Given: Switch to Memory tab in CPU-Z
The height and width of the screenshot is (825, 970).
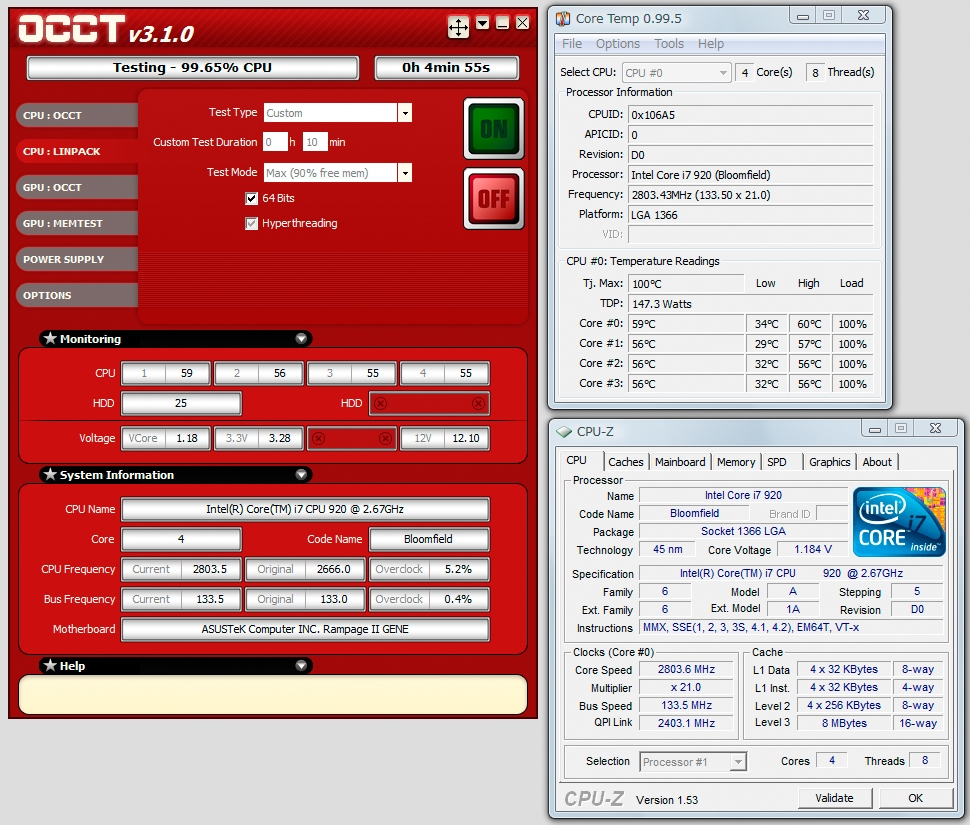Looking at the screenshot, I should [x=736, y=462].
